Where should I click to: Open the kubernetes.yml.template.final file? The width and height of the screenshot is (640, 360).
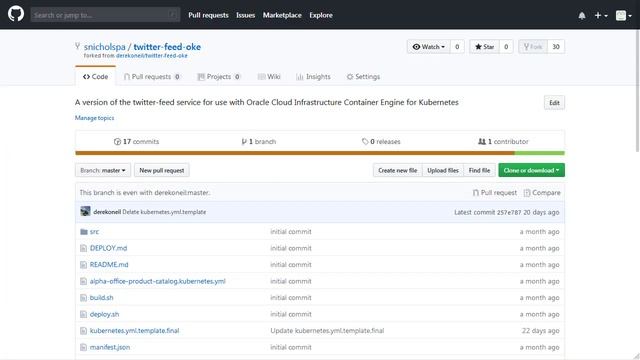134,331
